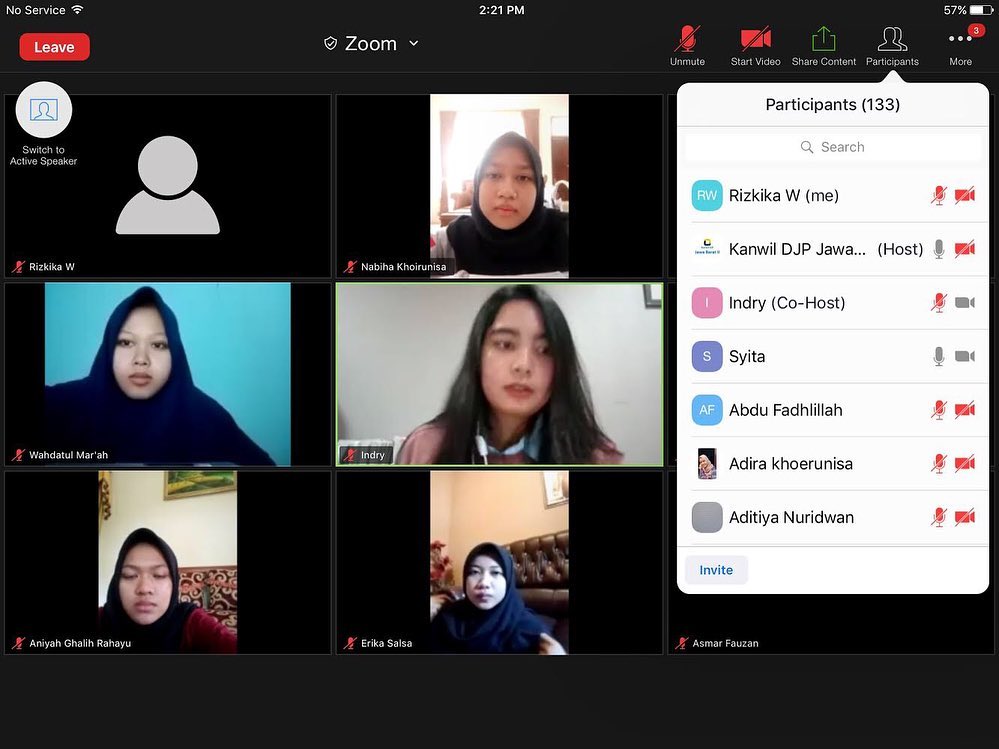Select Indry's highlighted video tile
The width and height of the screenshot is (999, 749).
point(499,374)
